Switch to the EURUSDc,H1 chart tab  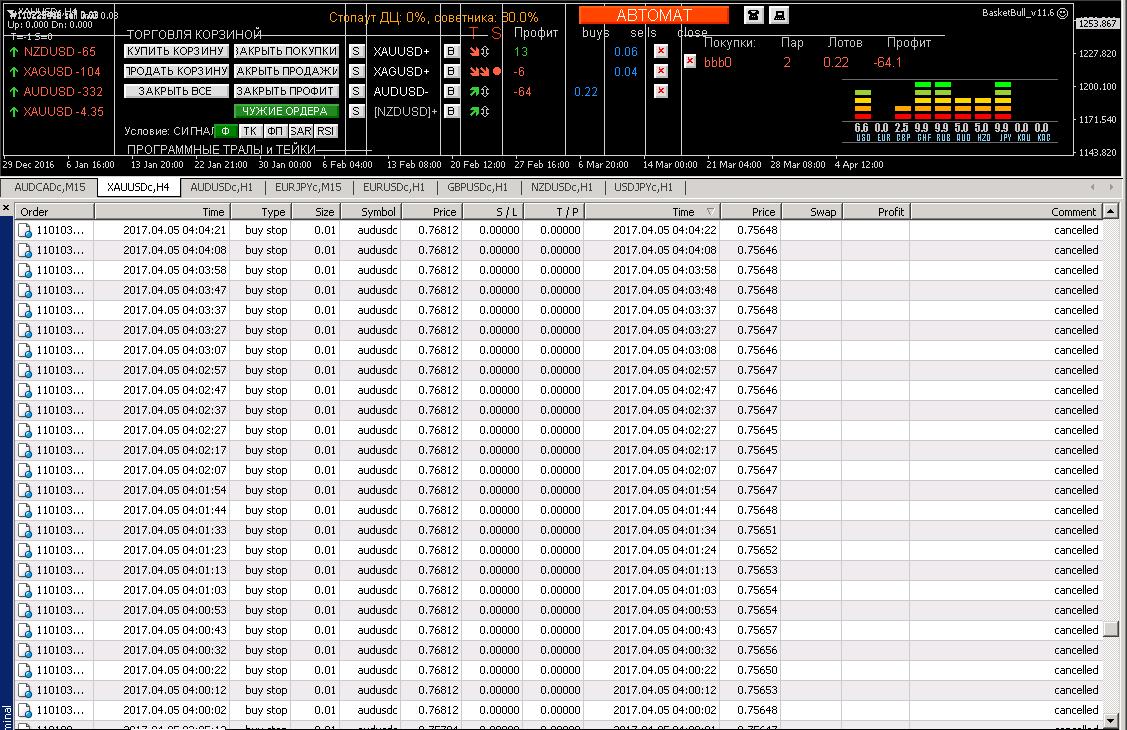tap(394, 187)
